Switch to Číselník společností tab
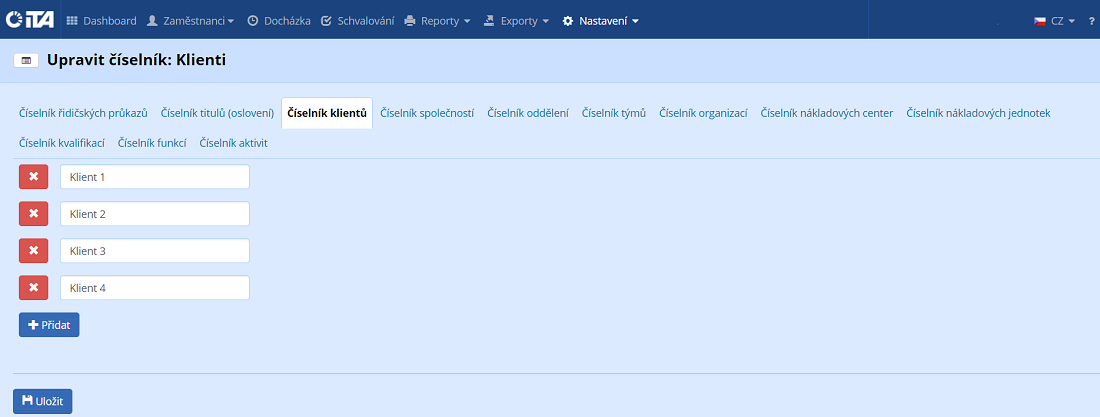Image resolution: width=1100 pixels, height=417 pixels. pos(427,113)
